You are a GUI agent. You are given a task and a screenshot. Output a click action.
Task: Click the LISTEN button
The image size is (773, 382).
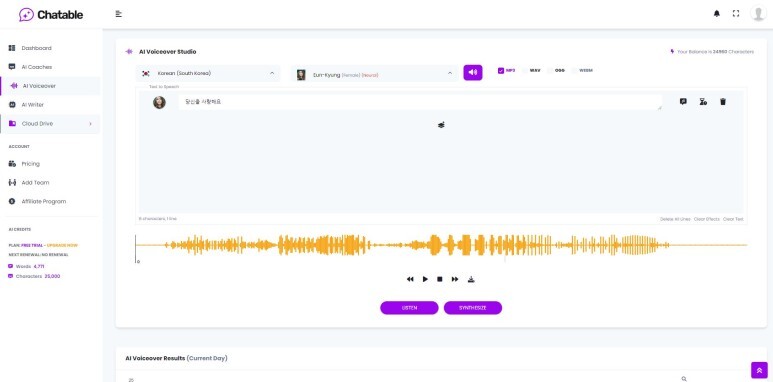409,308
